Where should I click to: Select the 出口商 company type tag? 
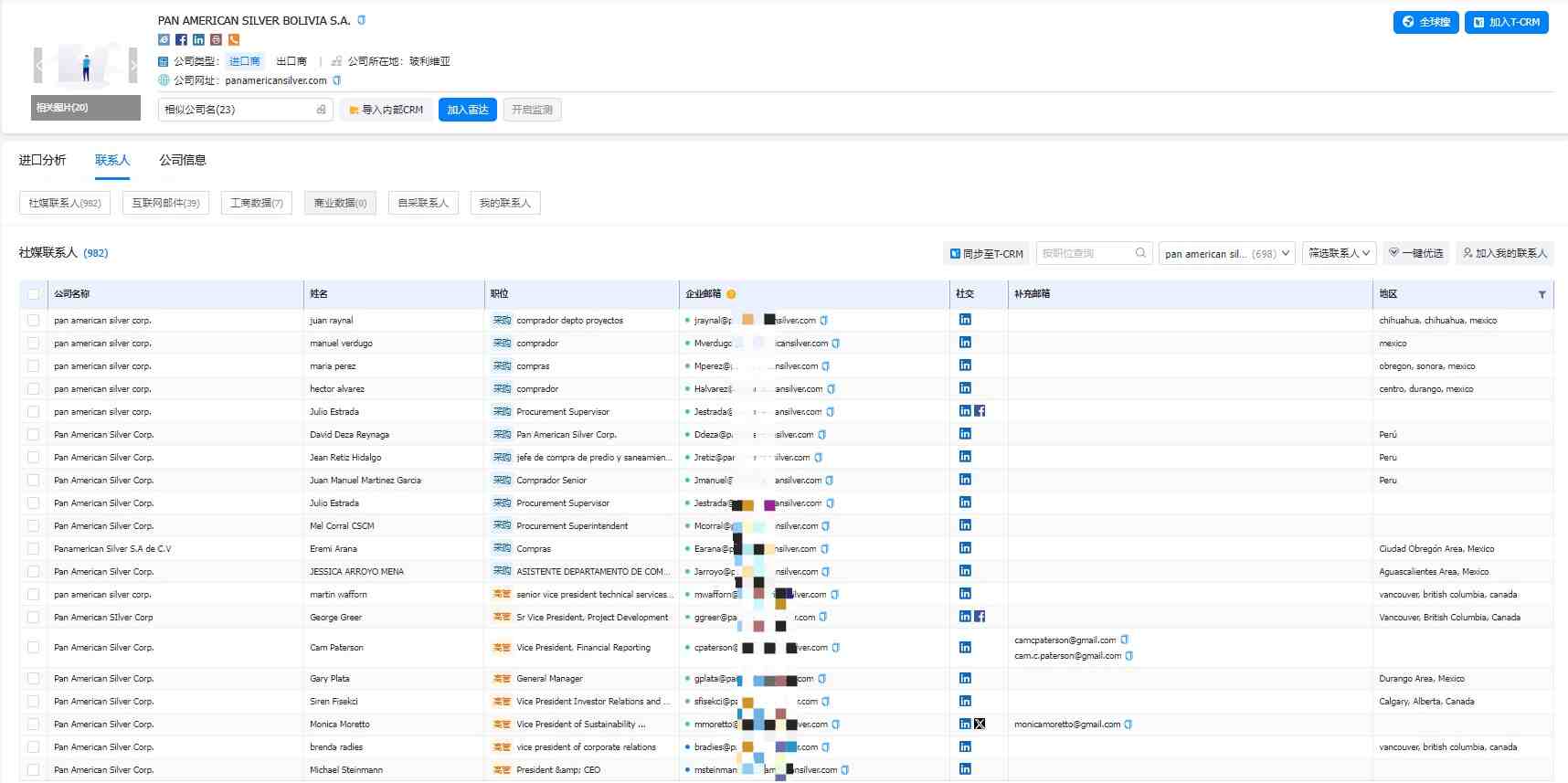coord(291,61)
